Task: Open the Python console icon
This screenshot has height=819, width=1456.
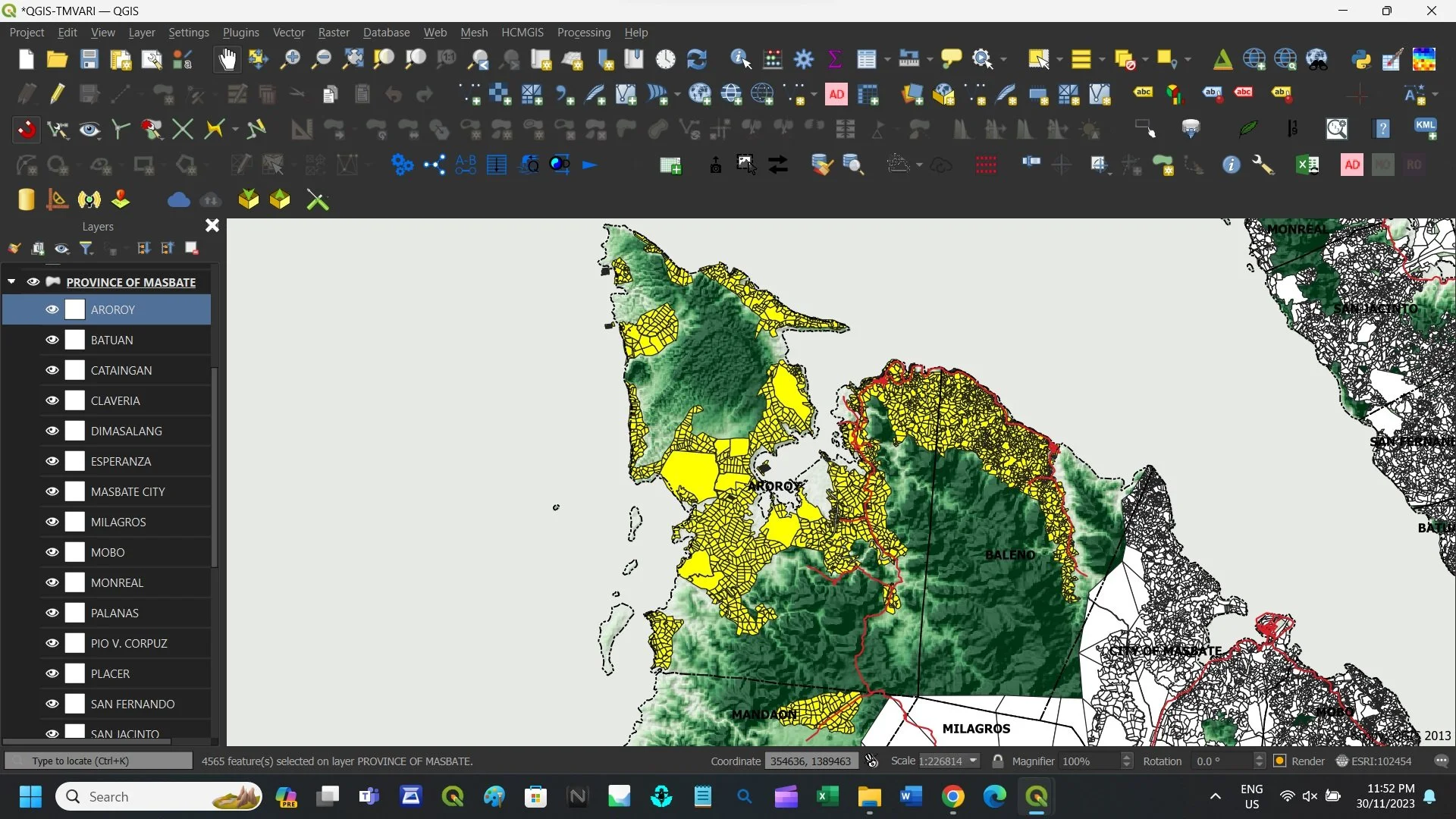Action: (x=1361, y=59)
